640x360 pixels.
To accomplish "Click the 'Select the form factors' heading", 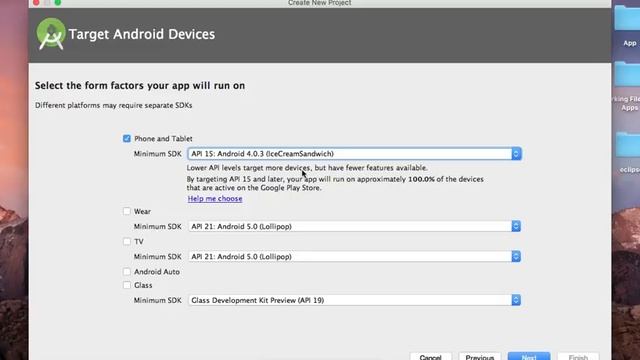I will point(140,86).
